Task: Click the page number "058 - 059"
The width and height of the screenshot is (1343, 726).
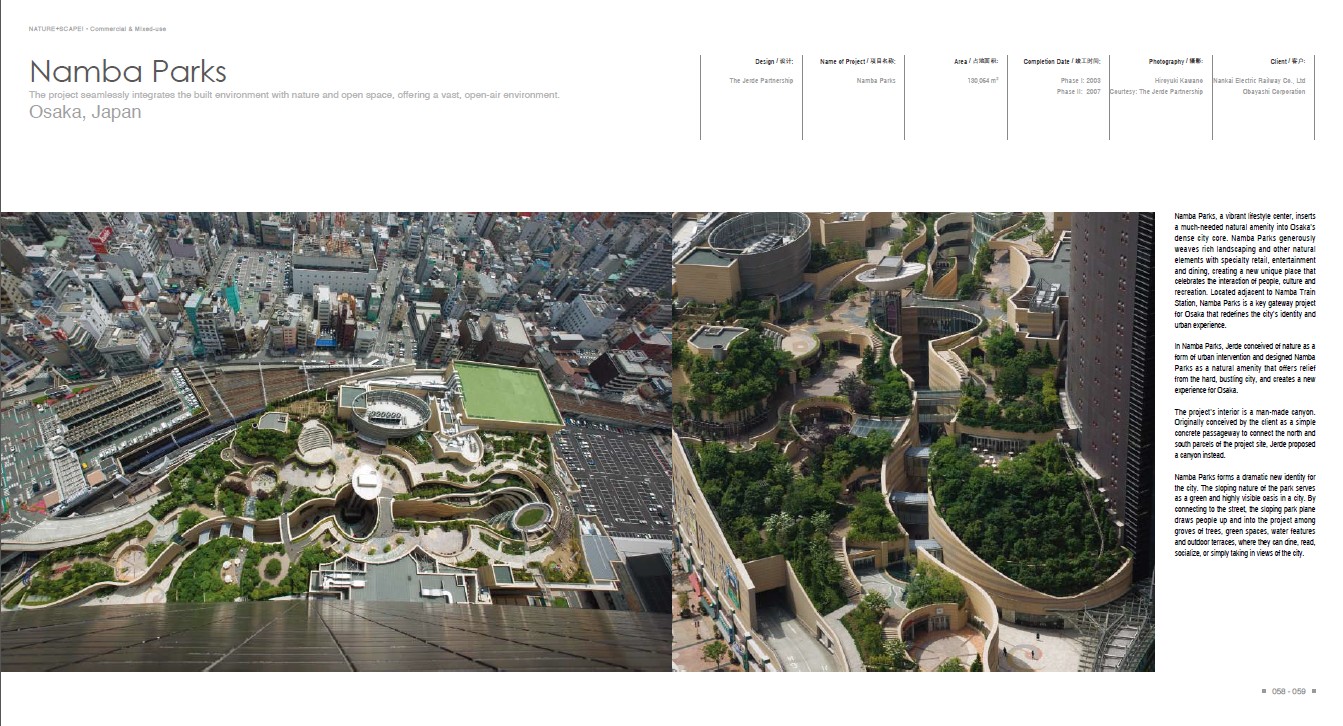Action: [1289, 691]
